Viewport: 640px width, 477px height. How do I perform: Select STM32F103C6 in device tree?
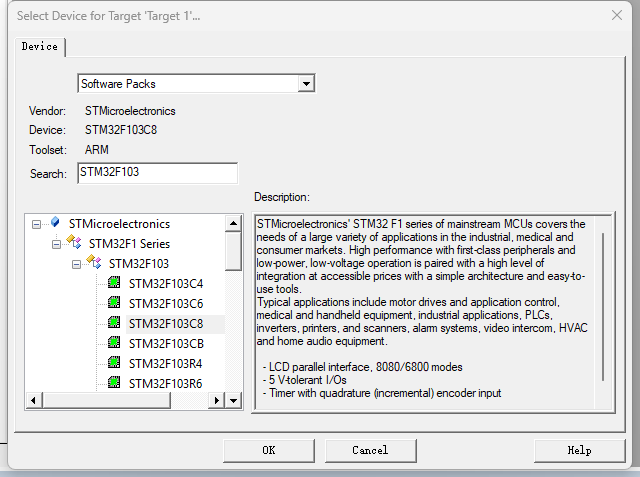[166, 304]
